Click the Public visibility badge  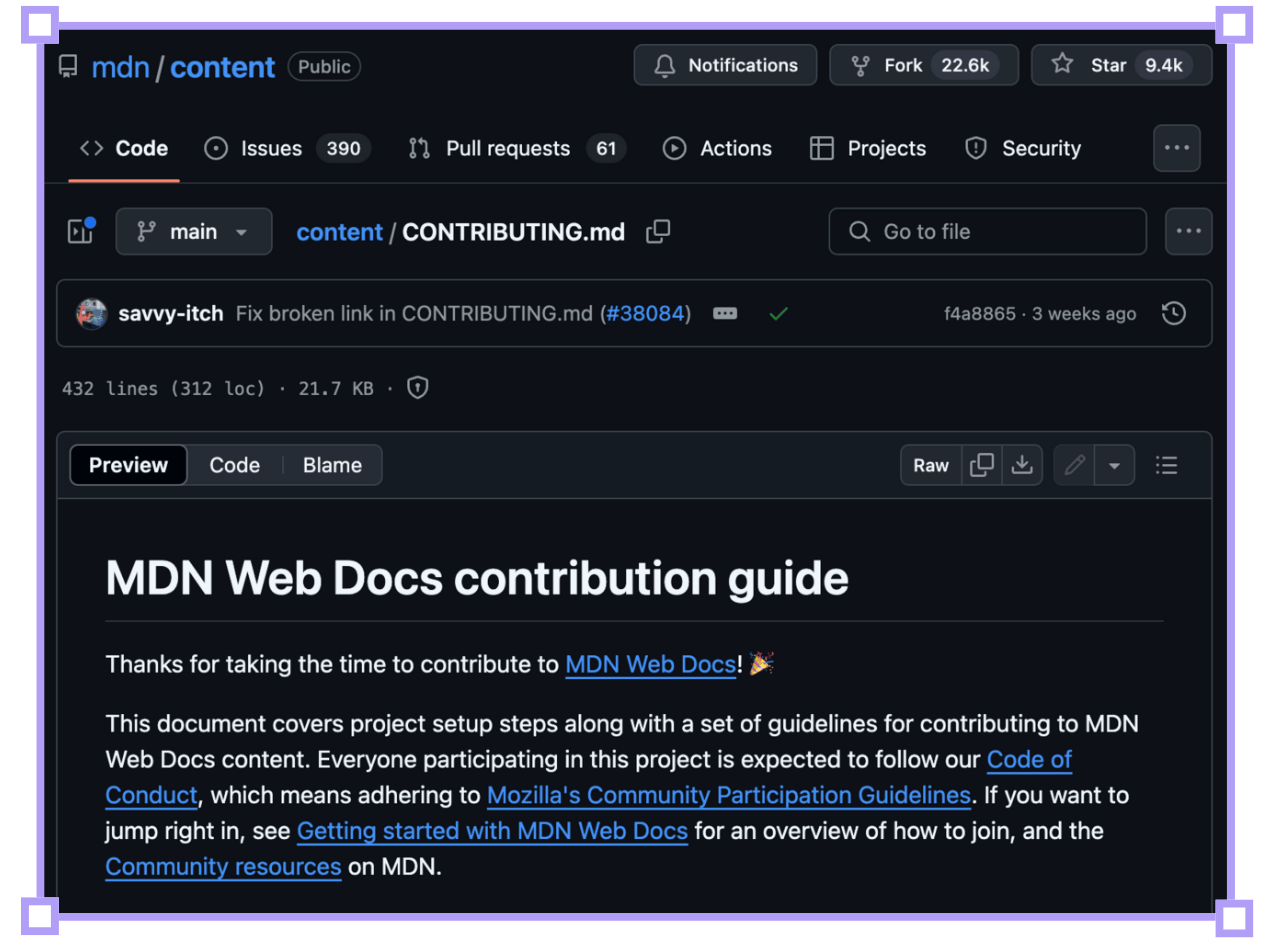324,67
